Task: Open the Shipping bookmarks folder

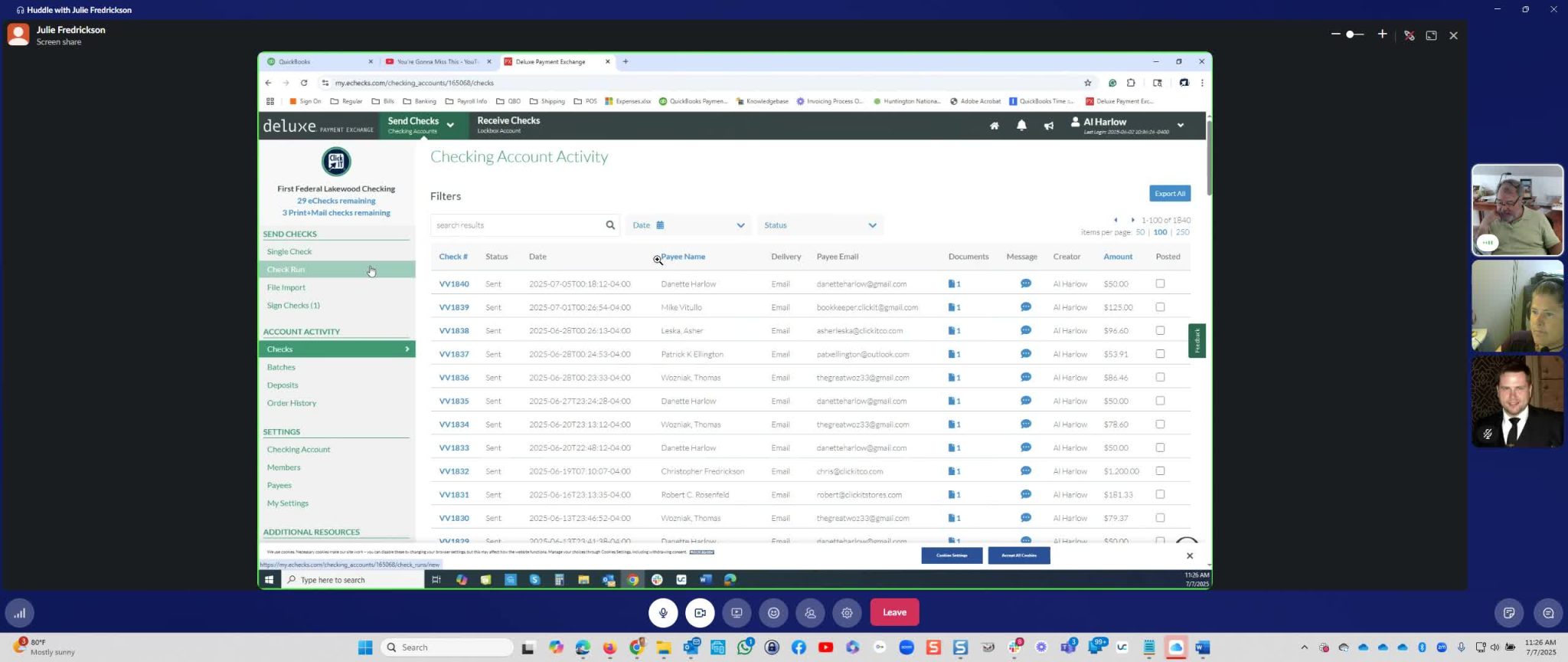Action: pyautogui.click(x=547, y=101)
